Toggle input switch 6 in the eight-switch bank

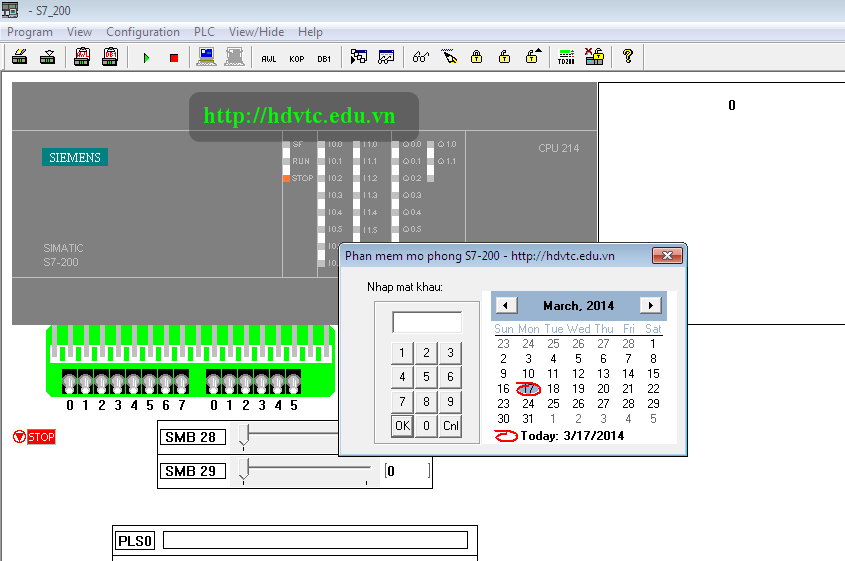[x=165, y=382]
